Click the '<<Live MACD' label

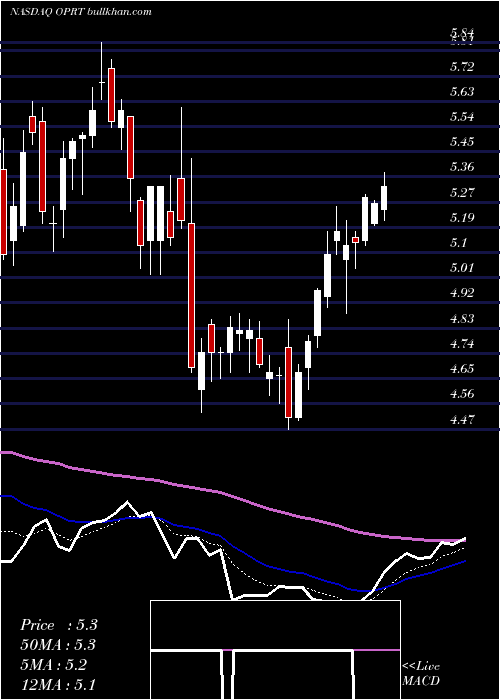click(421, 673)
